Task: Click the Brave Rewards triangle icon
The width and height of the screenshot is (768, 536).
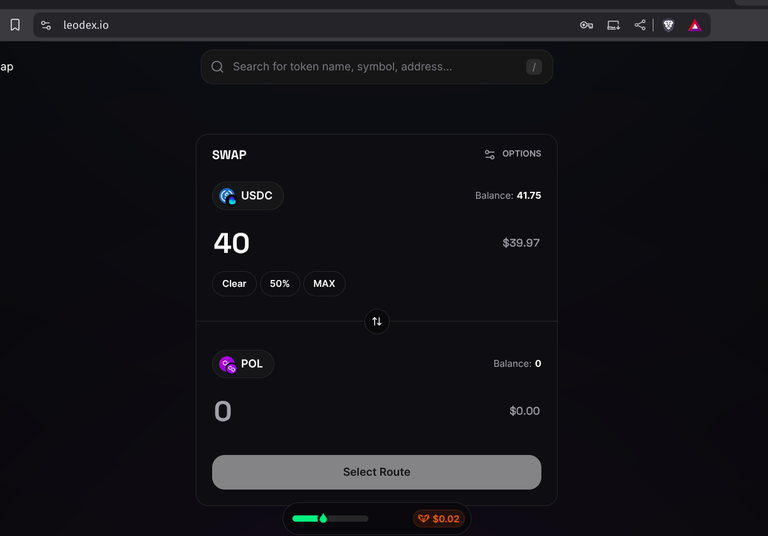Action: 695,25
